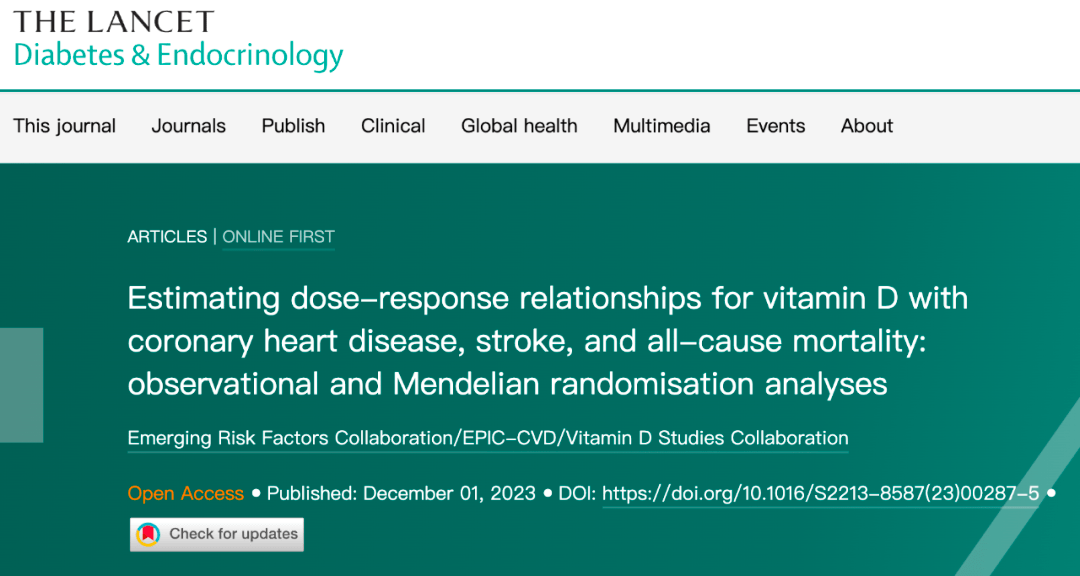Open the doi.org article DOI link

[821, 493]
